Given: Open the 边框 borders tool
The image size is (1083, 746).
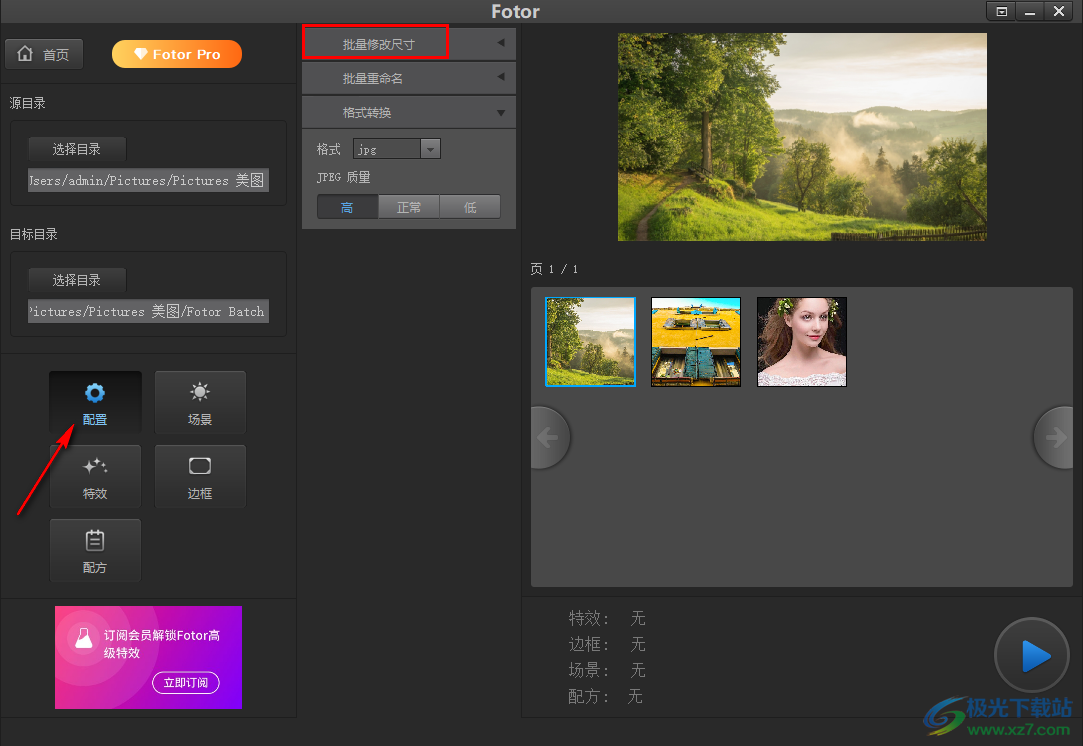Looking at the screenshot, I should [200, 477].
